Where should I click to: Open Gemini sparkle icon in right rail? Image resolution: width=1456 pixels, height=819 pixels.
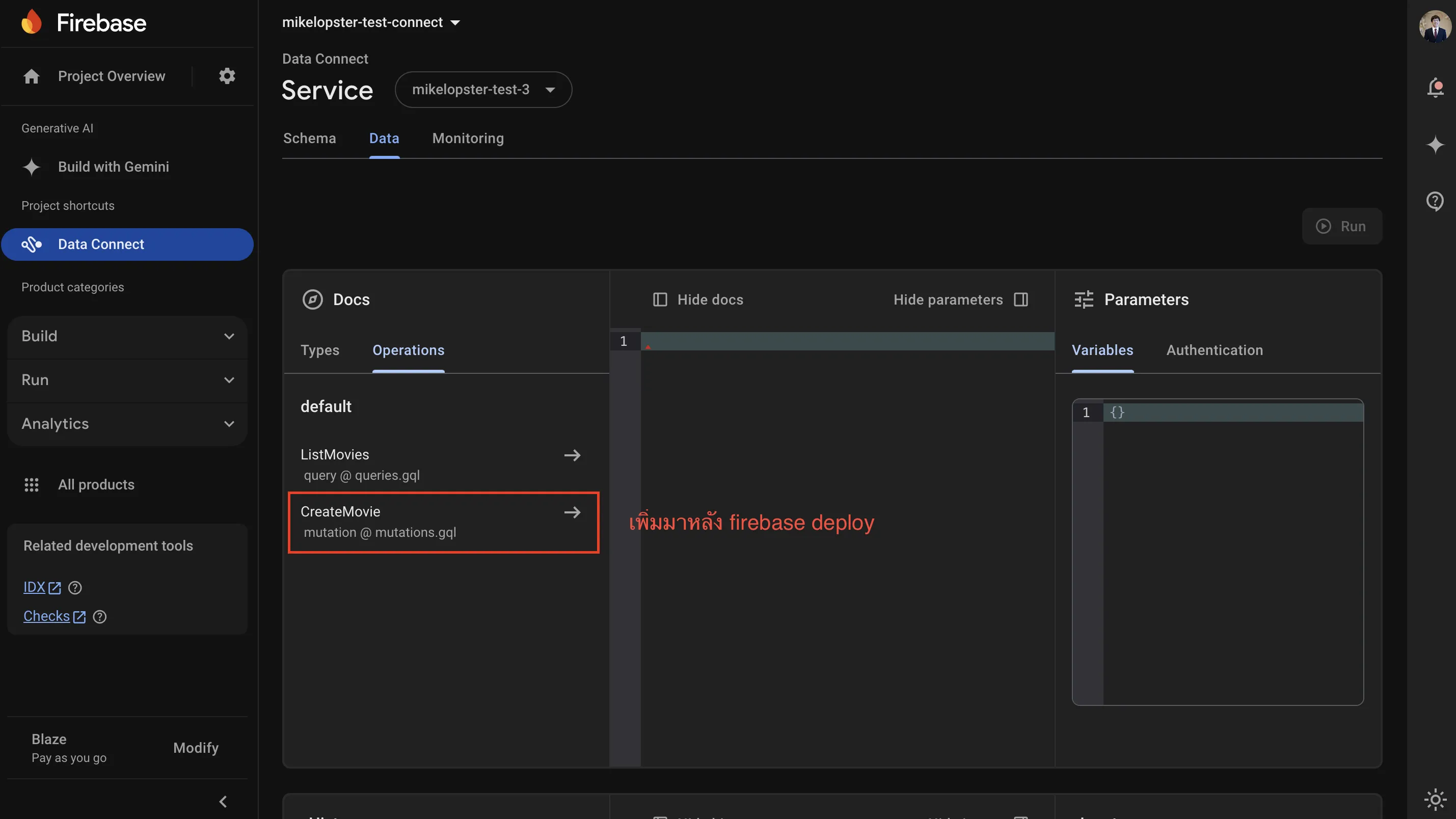[1435, 145]
